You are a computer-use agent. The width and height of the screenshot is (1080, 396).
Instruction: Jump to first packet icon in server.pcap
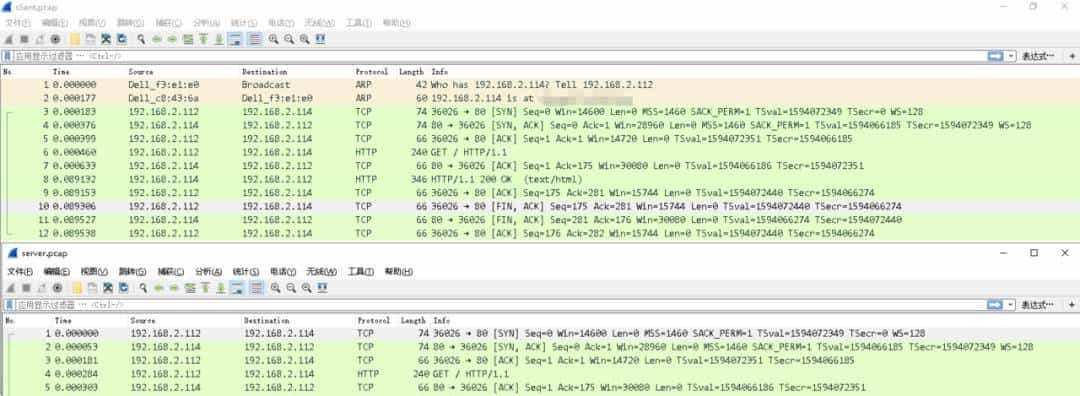tap(205, 288)
